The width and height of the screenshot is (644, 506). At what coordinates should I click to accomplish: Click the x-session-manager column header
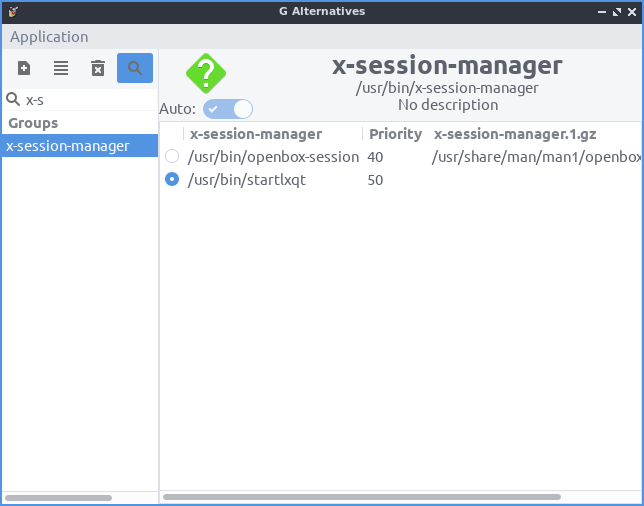tap(256, 133)
